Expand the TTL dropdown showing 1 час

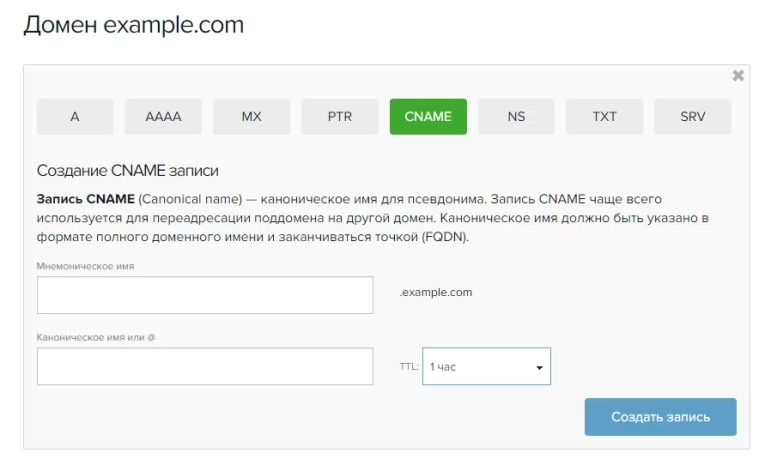click(x=486, y=367)
